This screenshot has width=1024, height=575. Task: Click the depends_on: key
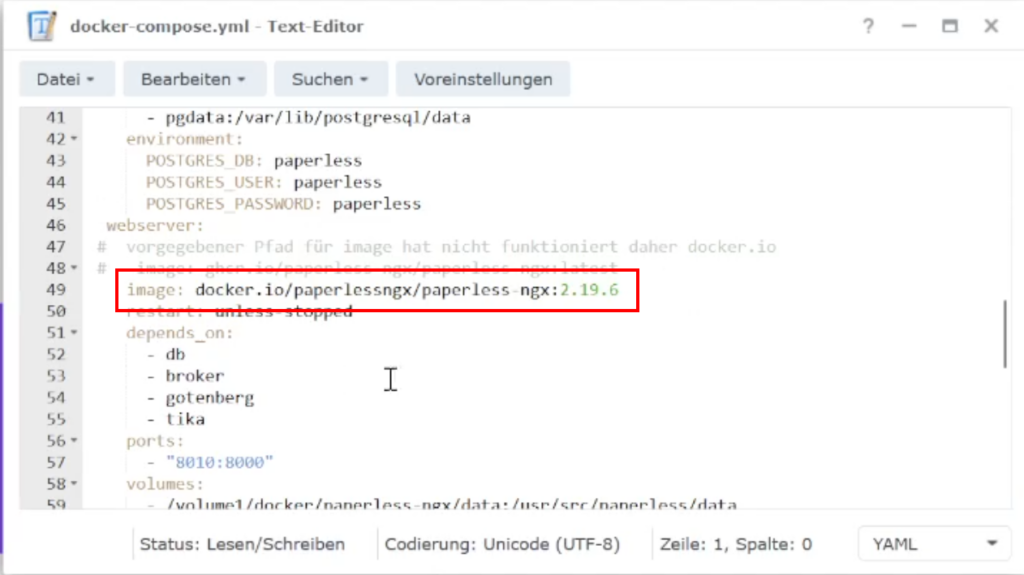tap(180, 333)
